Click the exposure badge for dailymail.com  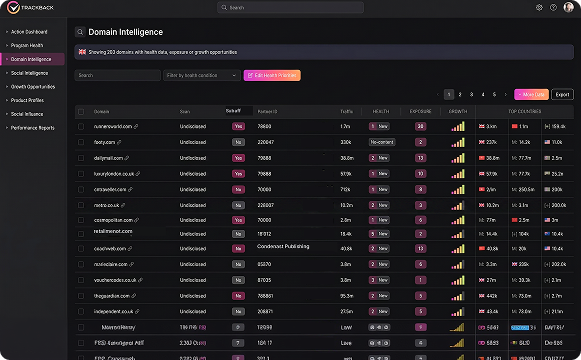(420, 158)
